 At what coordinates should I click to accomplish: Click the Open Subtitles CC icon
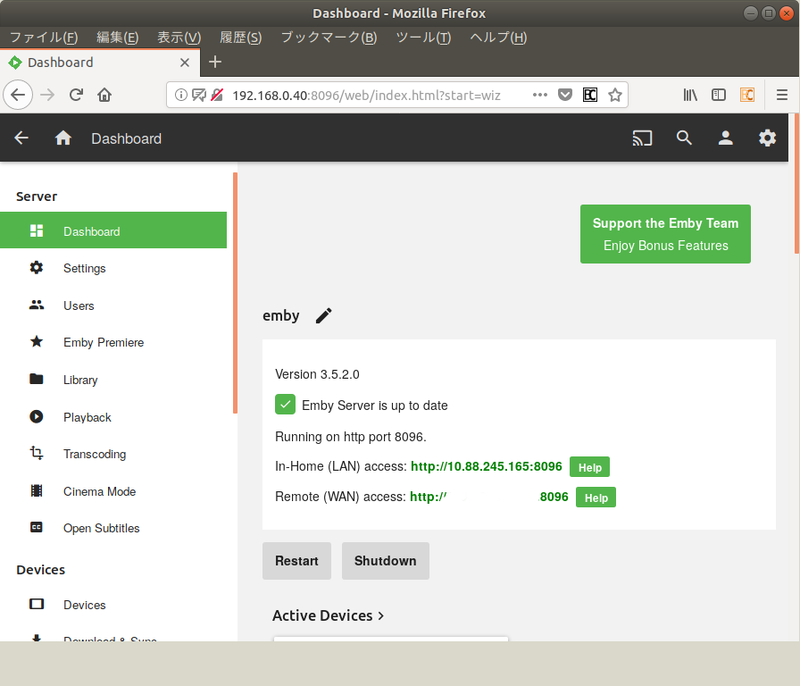pyautogui.click(x=36, y=527)
